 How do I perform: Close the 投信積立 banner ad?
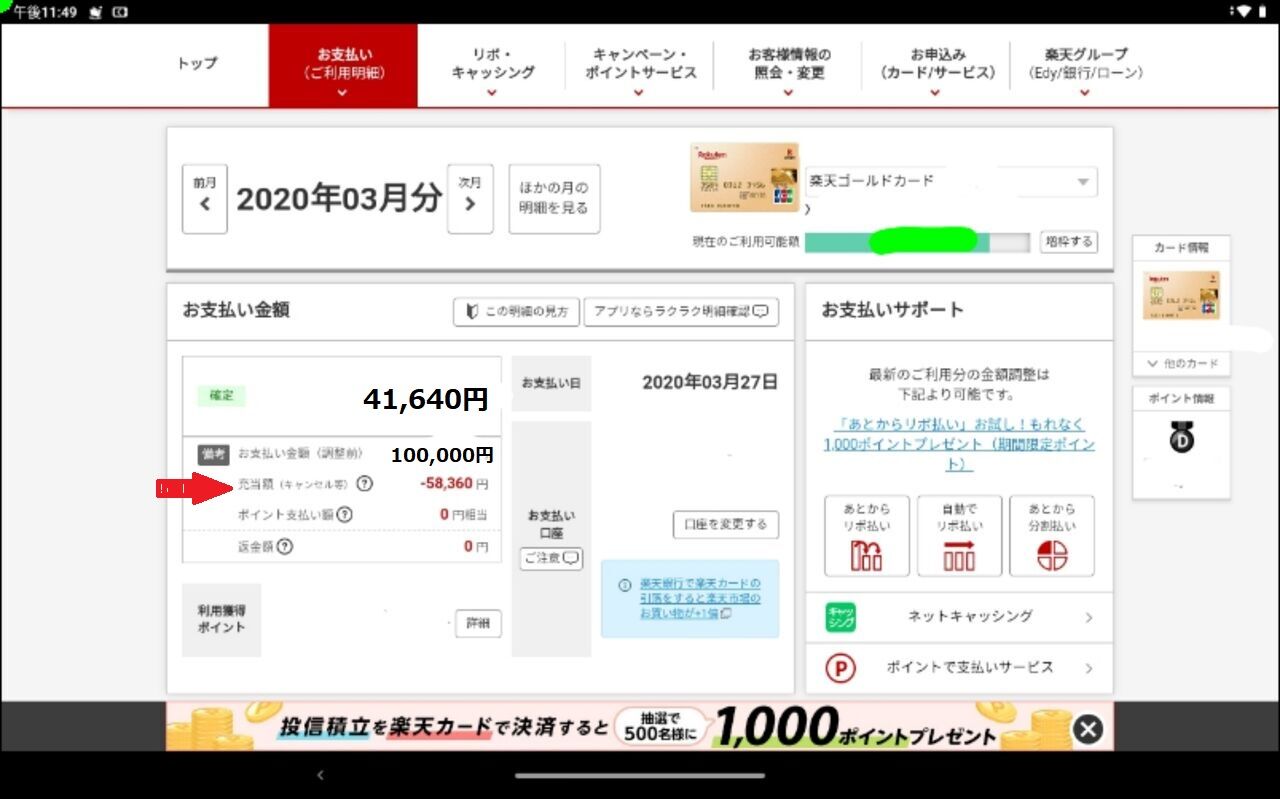coord(1088,729)
